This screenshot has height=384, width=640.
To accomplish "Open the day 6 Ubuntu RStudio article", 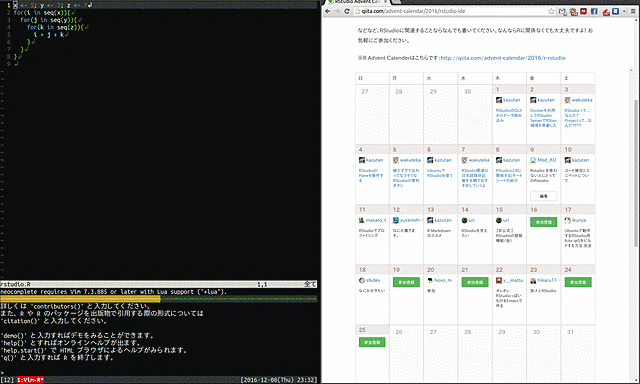I will (x=440, y=173).
